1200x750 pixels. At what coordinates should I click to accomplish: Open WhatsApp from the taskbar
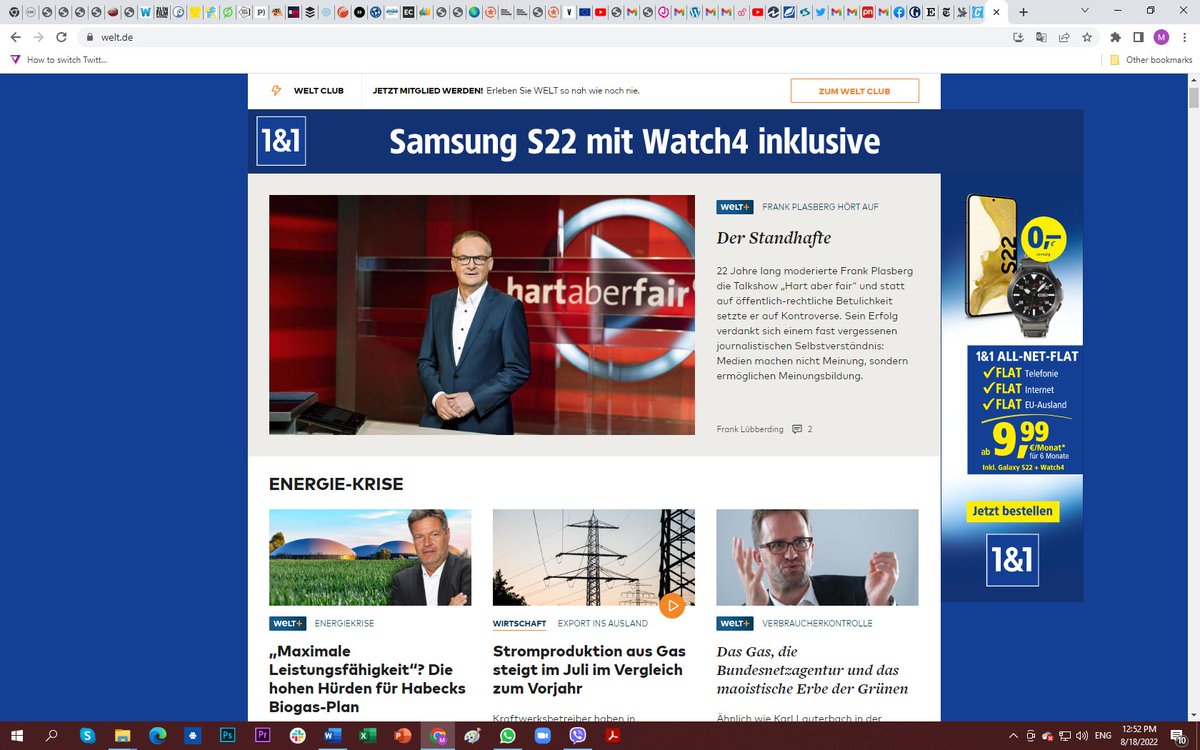point(507,735)
